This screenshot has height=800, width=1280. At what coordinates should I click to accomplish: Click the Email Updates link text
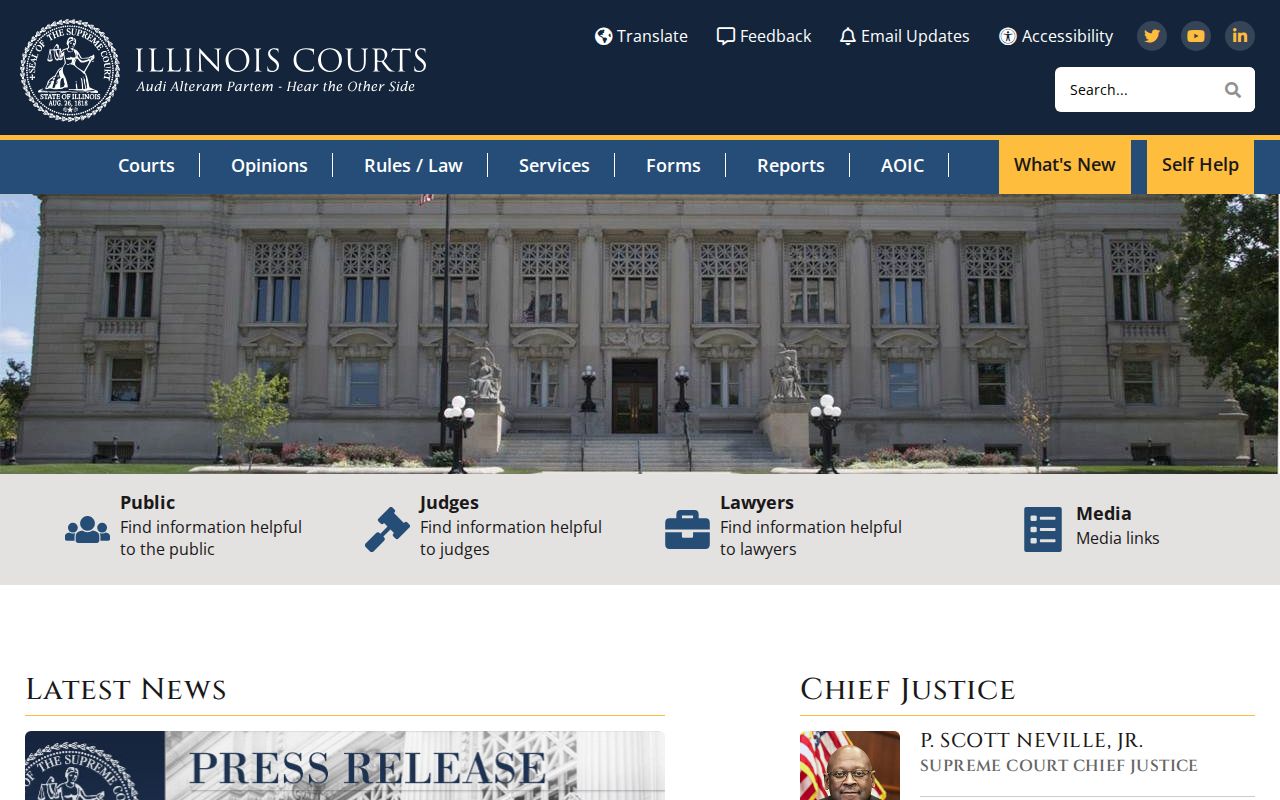pos(915,36)
